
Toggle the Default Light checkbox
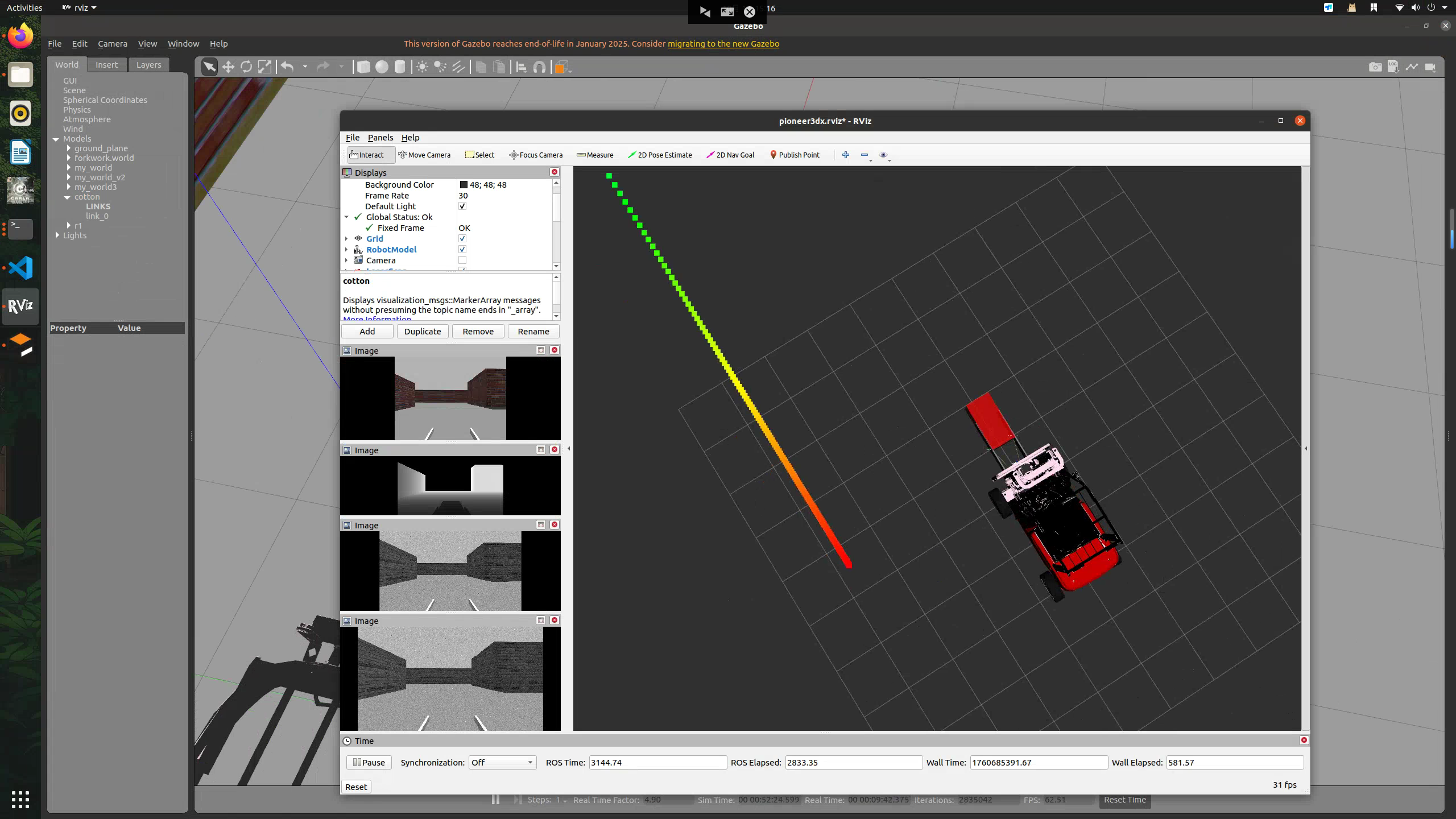[462, 206]
